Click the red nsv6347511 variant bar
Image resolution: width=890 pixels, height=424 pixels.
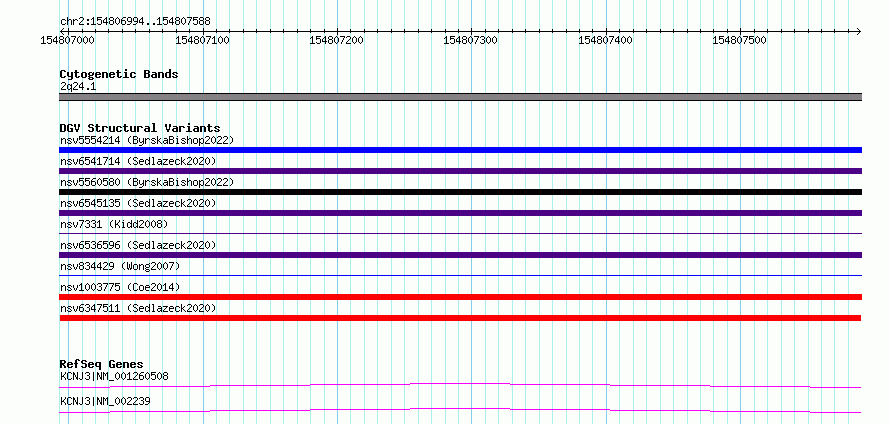(x=460, y=318)
